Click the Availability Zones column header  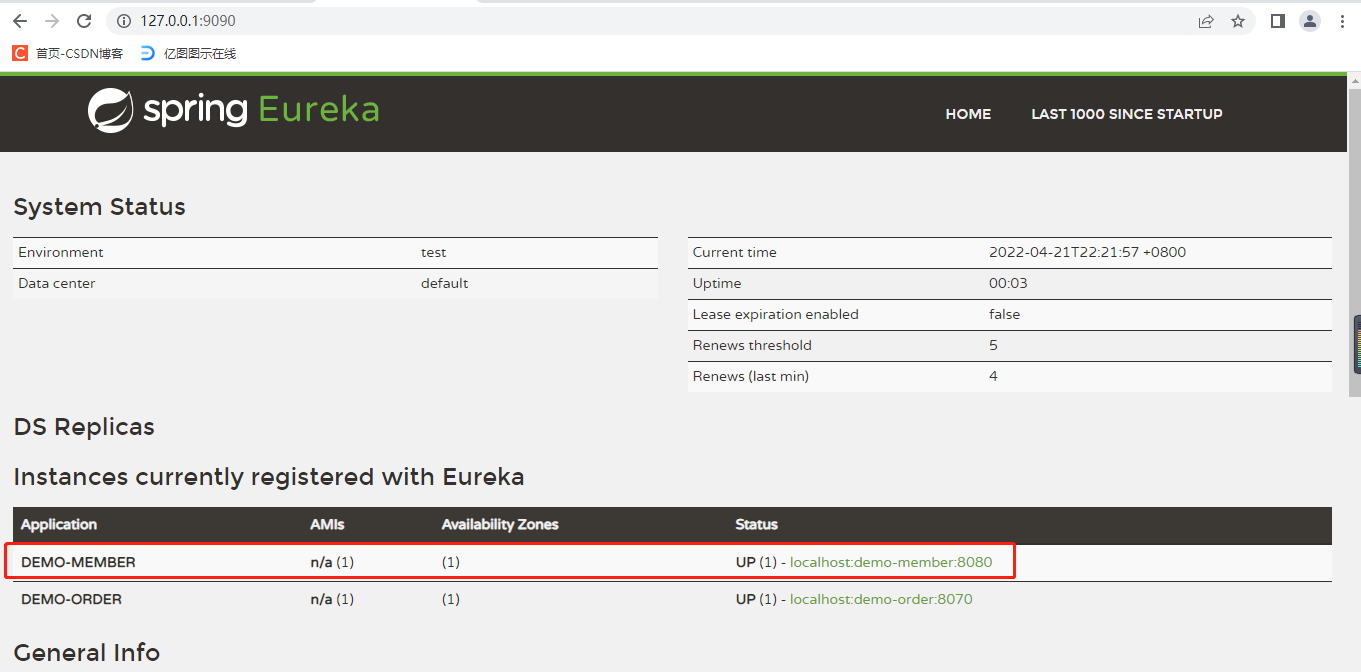(500, 524)
